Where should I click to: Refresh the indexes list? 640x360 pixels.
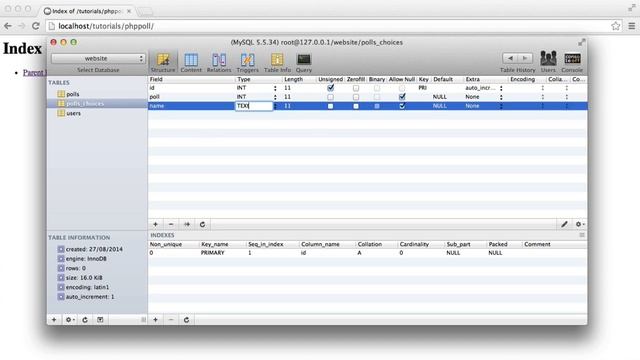[187, 320]
